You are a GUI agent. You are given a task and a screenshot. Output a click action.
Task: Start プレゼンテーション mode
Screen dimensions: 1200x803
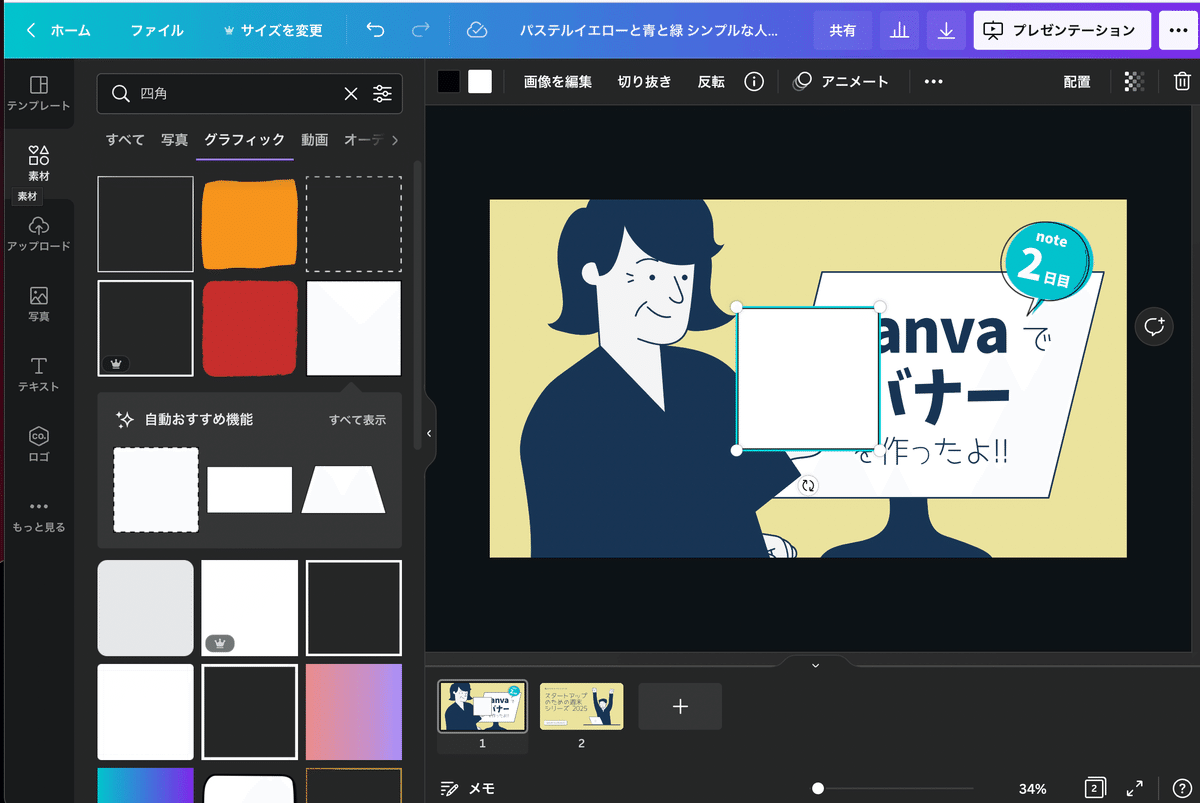[1062, 30]
